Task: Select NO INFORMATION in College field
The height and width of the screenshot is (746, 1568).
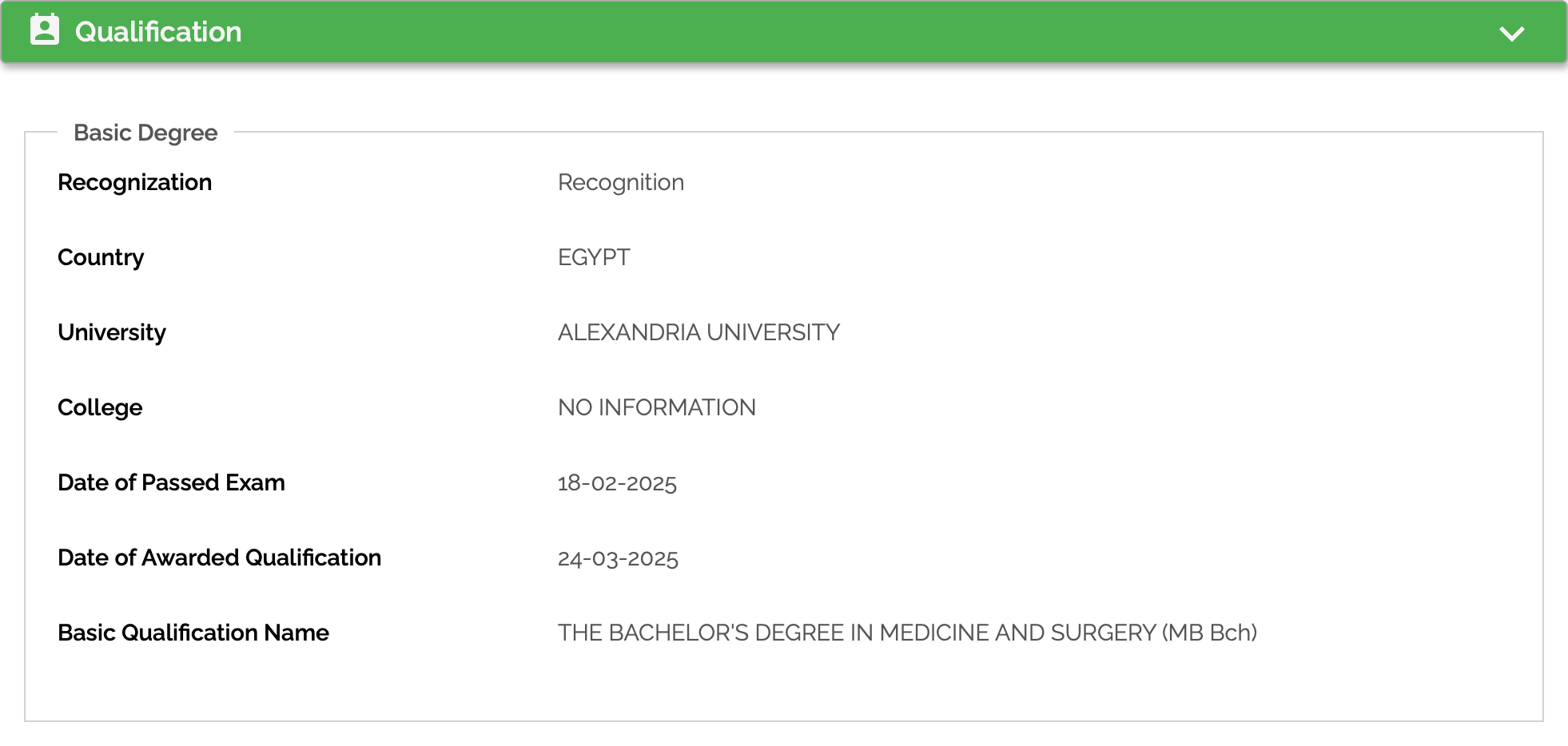Action: click(x=657, y=407)
